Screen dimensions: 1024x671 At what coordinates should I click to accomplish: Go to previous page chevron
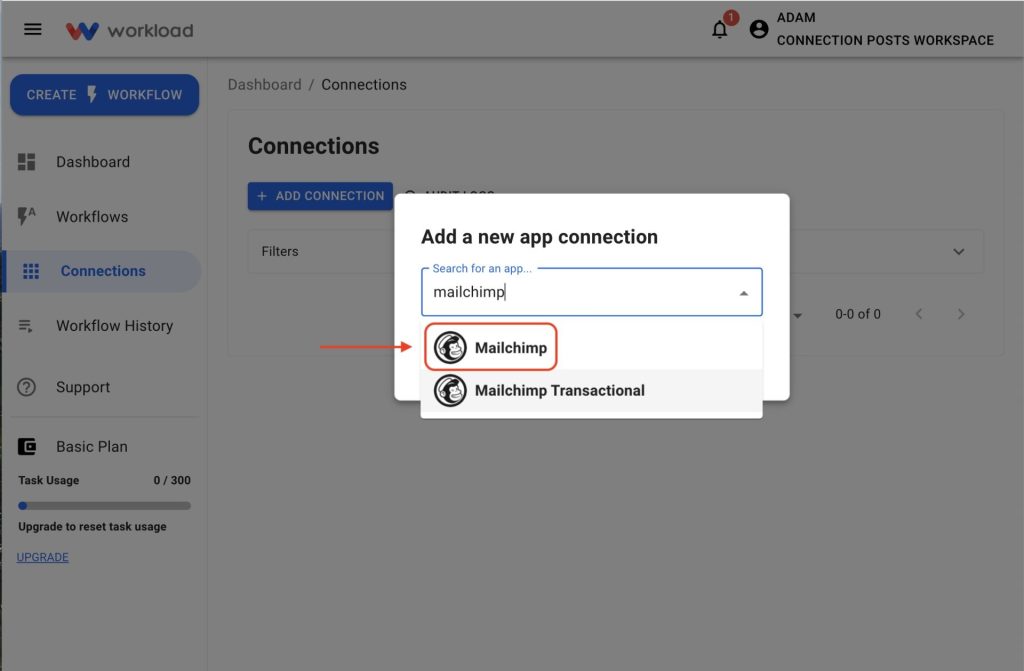coord(919,314)
